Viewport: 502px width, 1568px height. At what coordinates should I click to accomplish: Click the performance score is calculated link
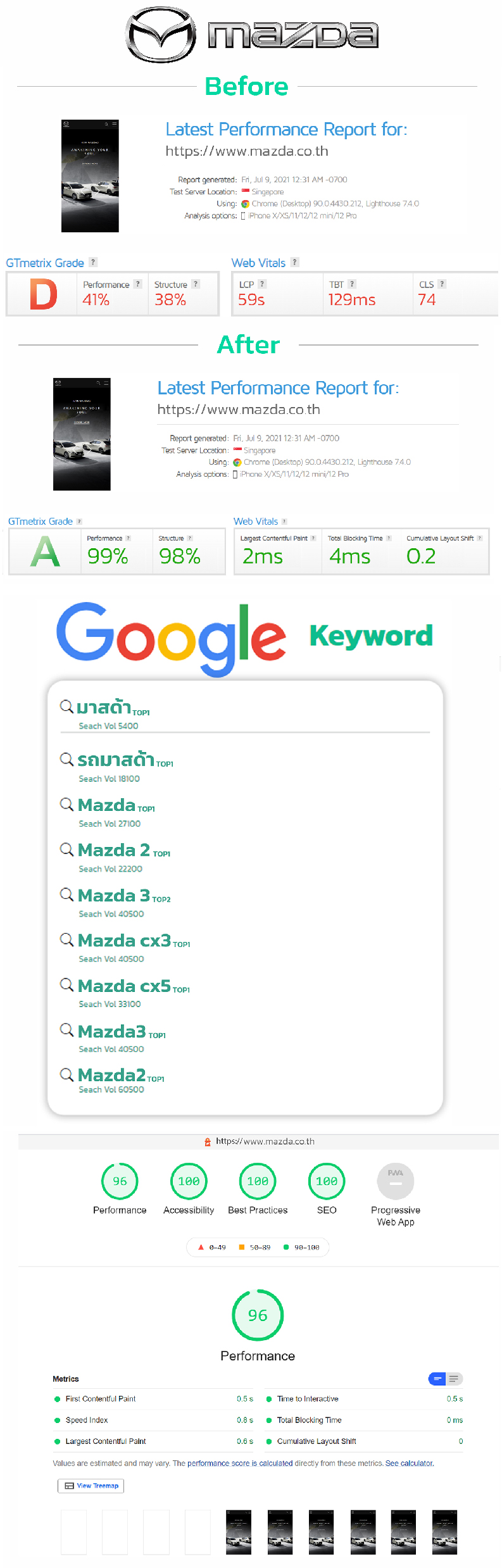240,1463
